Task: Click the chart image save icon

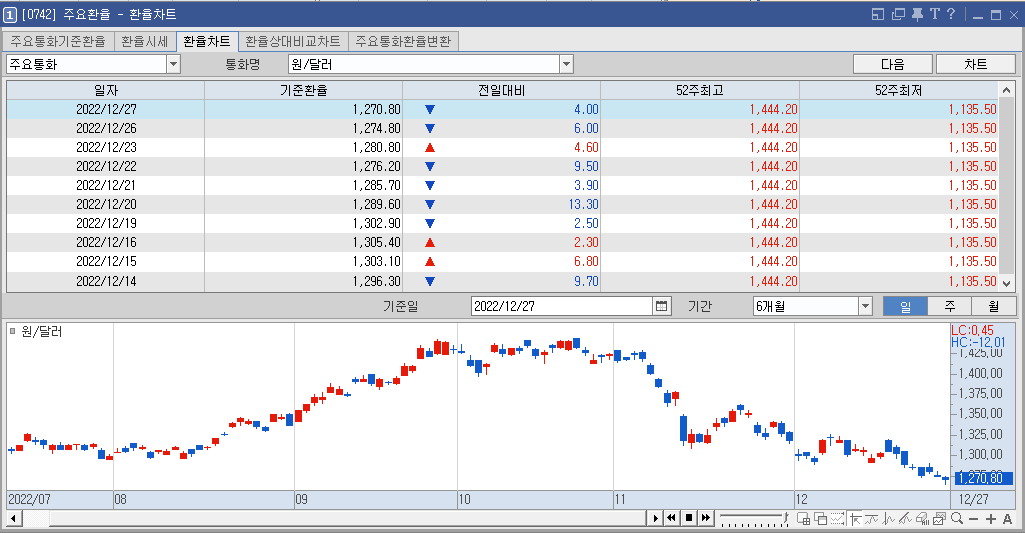Action: coord(939,519)
